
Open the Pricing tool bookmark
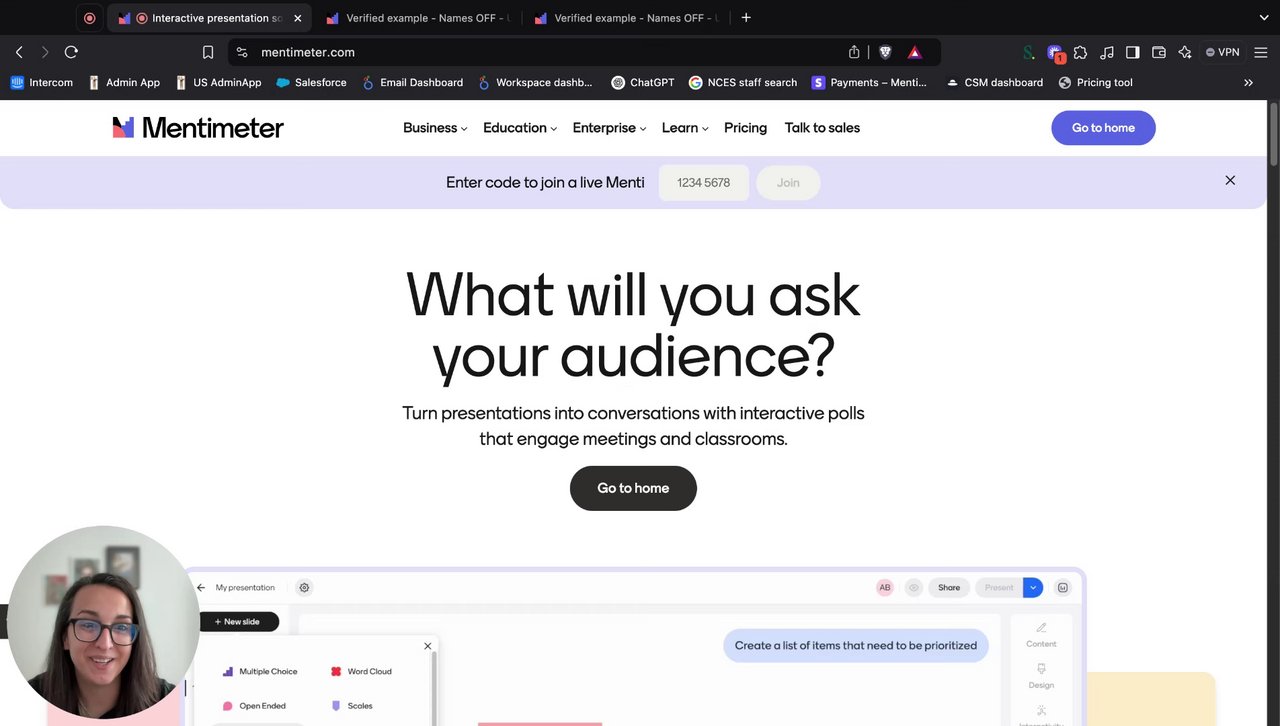click(x=1095, y=83)
